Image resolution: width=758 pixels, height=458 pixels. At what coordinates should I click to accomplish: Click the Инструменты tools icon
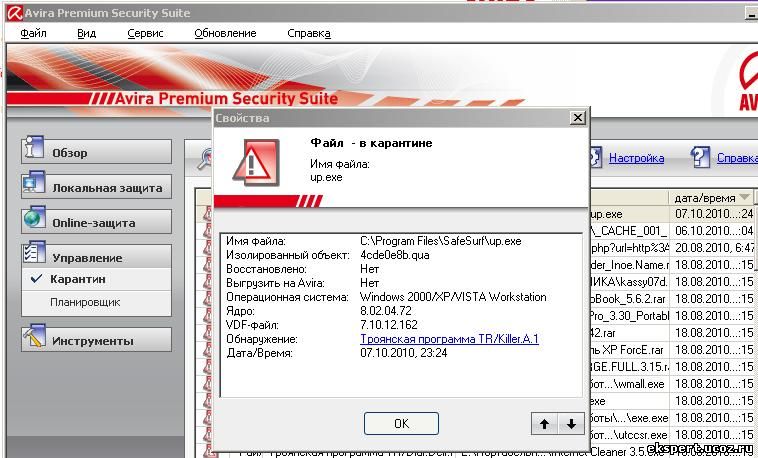[35, 340]
